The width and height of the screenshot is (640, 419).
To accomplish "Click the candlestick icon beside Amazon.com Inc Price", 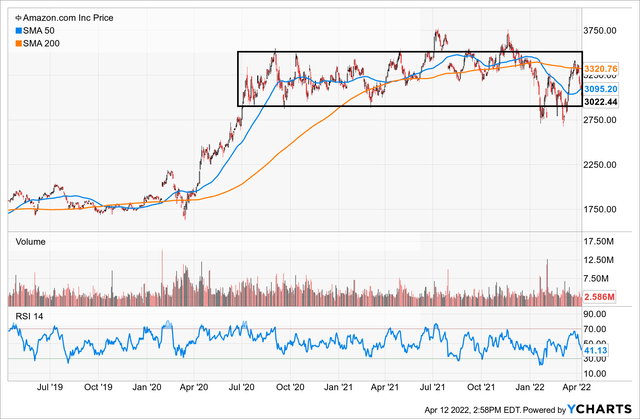I will (x=18, y=18).
